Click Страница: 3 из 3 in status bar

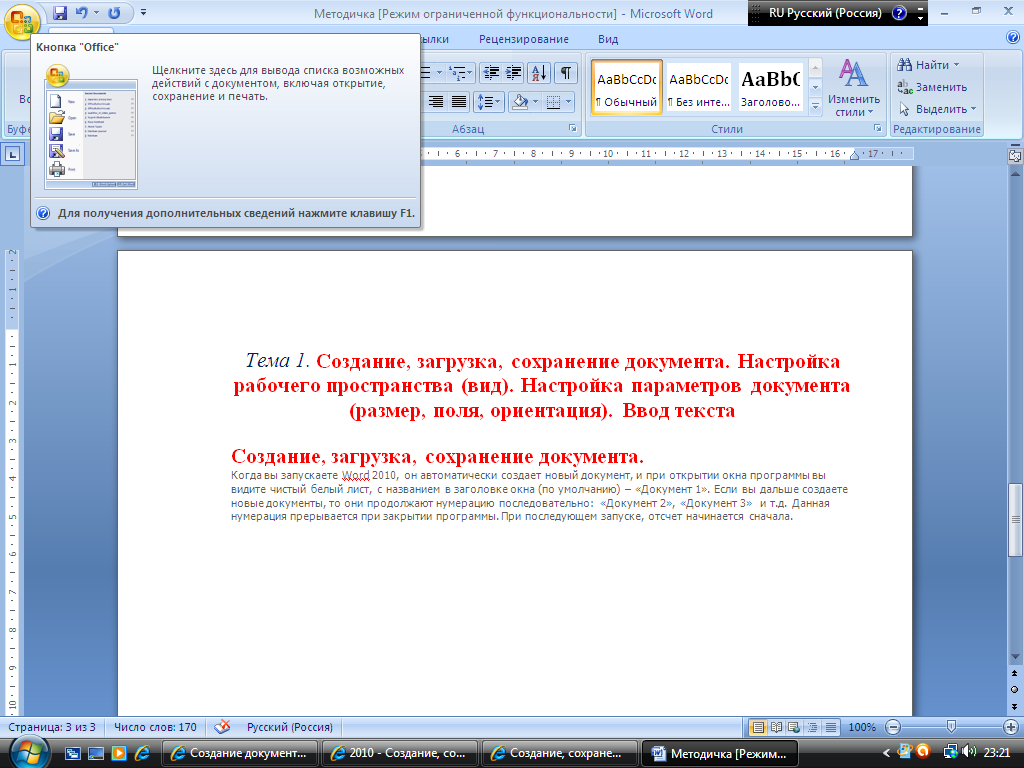(52, 727)
